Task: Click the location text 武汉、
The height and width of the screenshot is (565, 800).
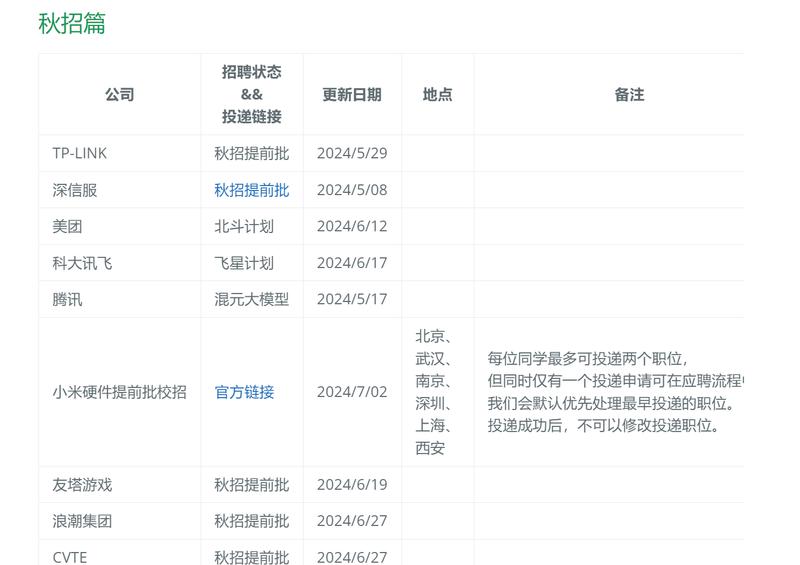Action: coord(433,359)
